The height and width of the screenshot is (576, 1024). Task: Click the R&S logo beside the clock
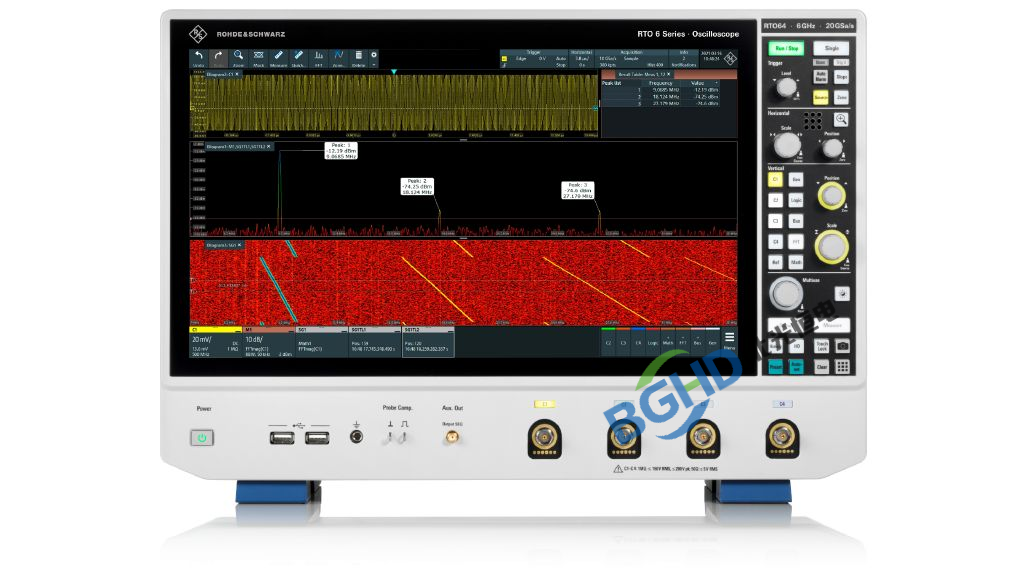coord(730,58)
